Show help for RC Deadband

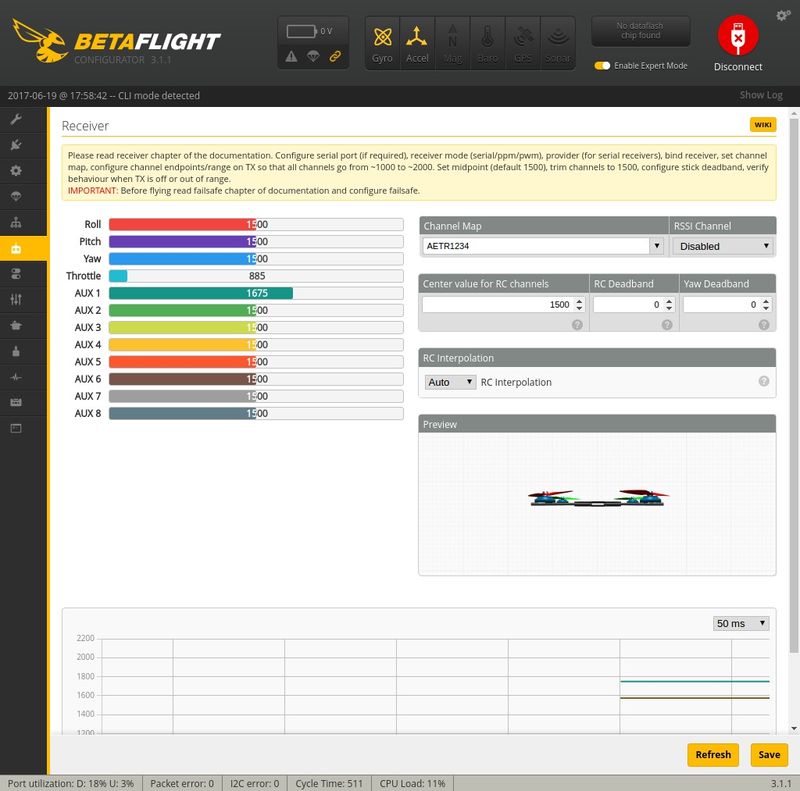pos(667,325)
